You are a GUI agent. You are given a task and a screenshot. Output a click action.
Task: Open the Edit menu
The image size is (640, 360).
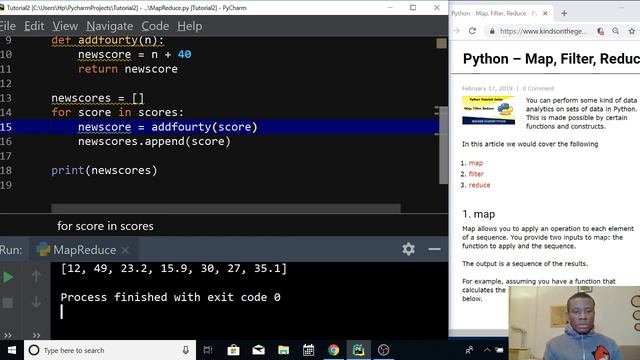tap(34, 26)
